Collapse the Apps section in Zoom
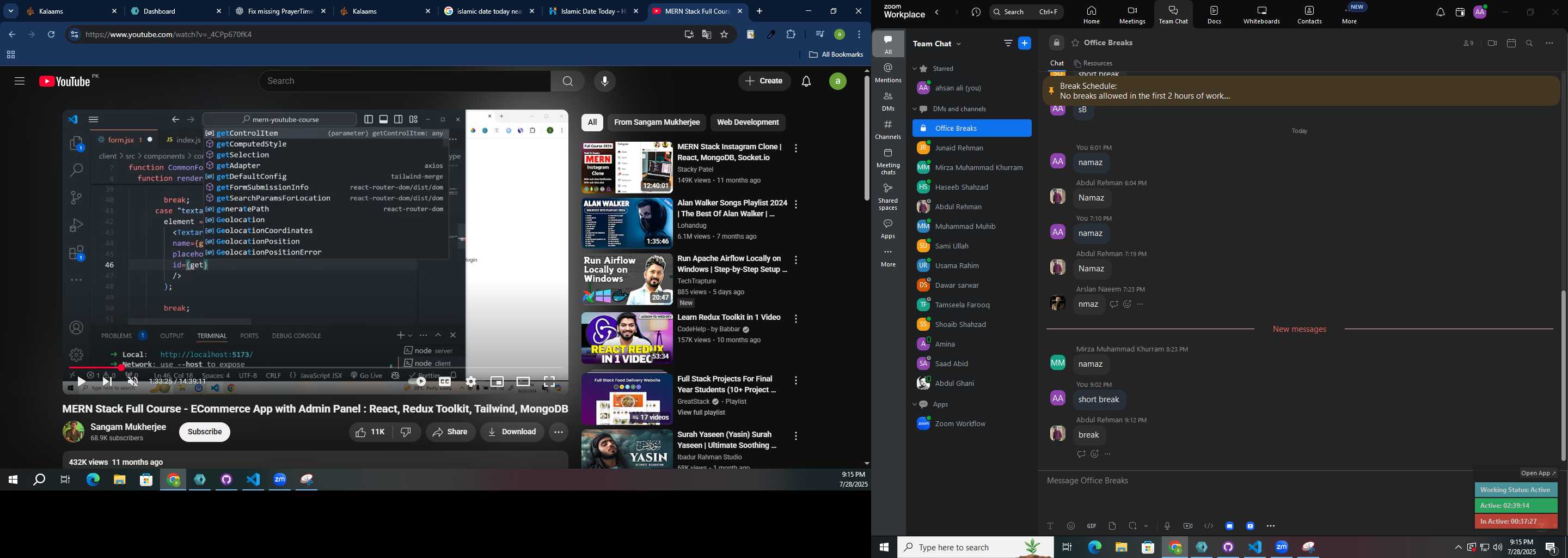1568x558 pixels. pyautogui.click(x=914, y=404)
